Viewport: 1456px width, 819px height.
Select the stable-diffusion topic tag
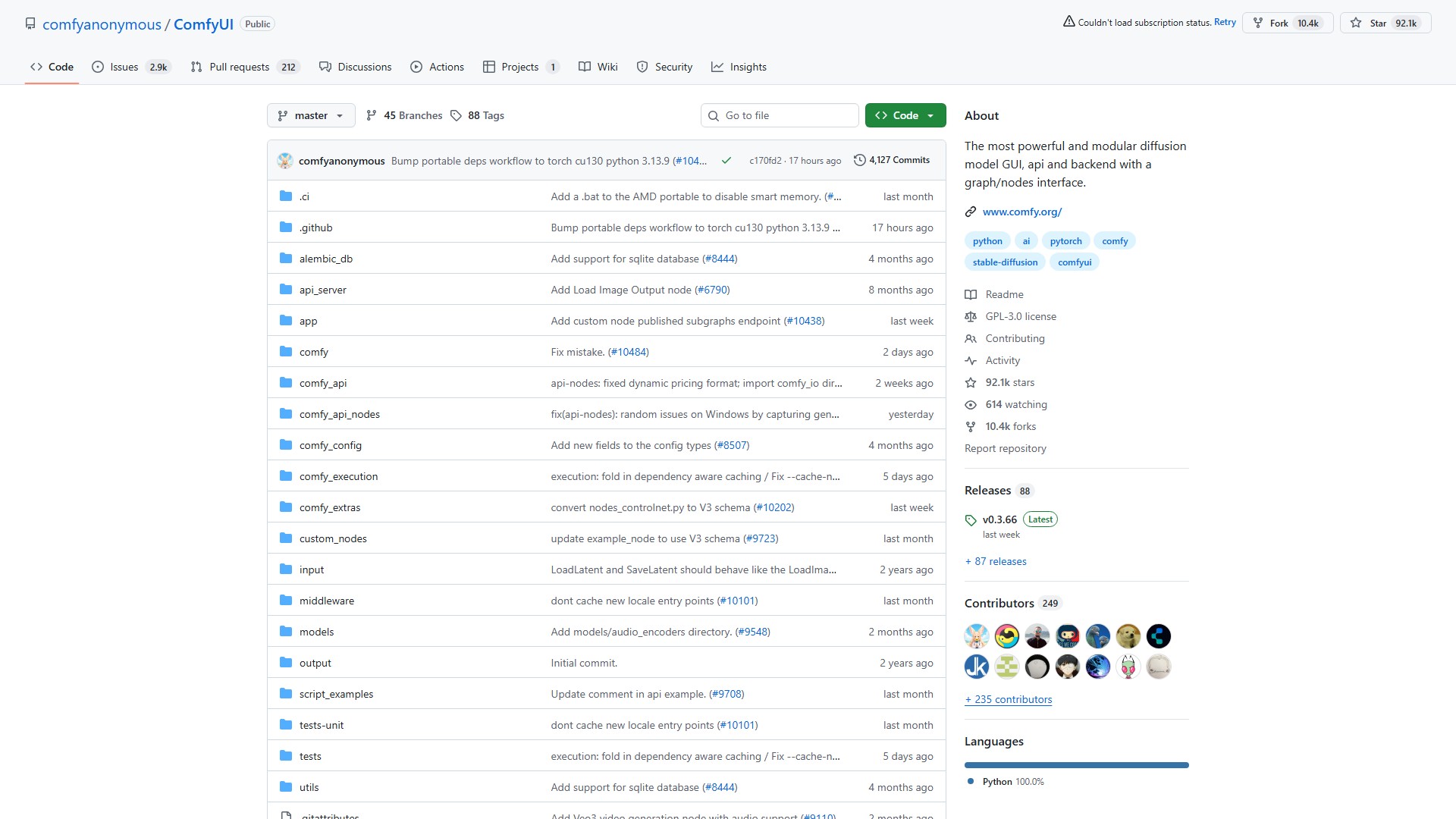pyautogui.click(x=1005, y=262)
